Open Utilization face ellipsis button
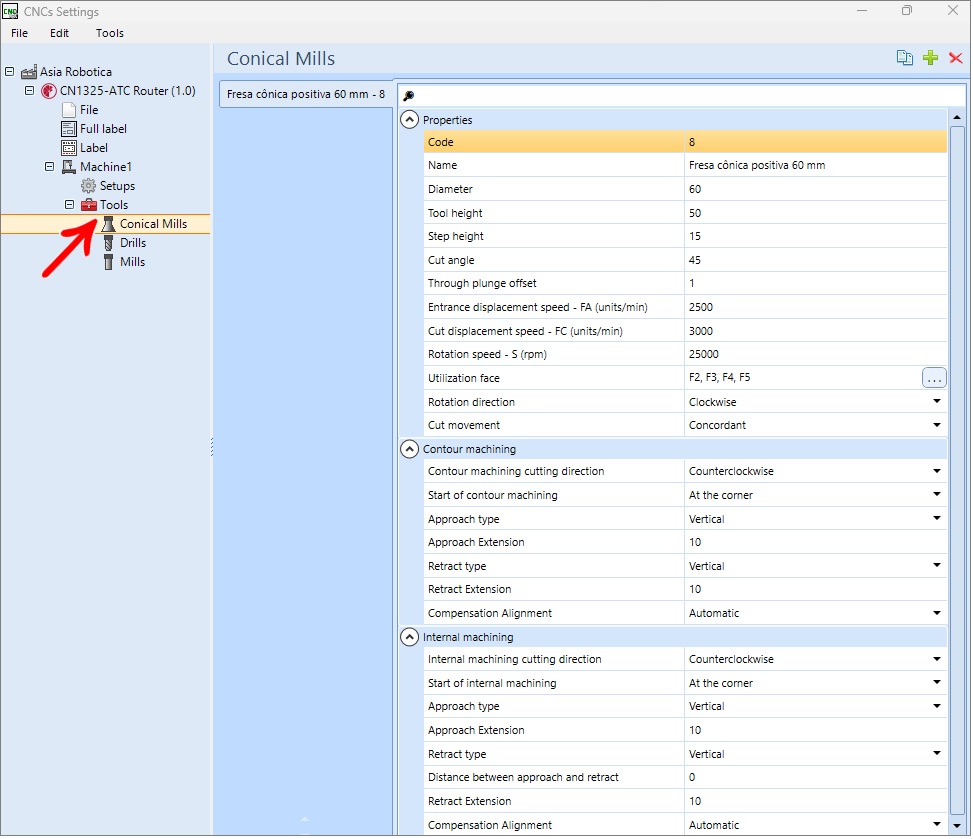 click(x=933, y=378)
